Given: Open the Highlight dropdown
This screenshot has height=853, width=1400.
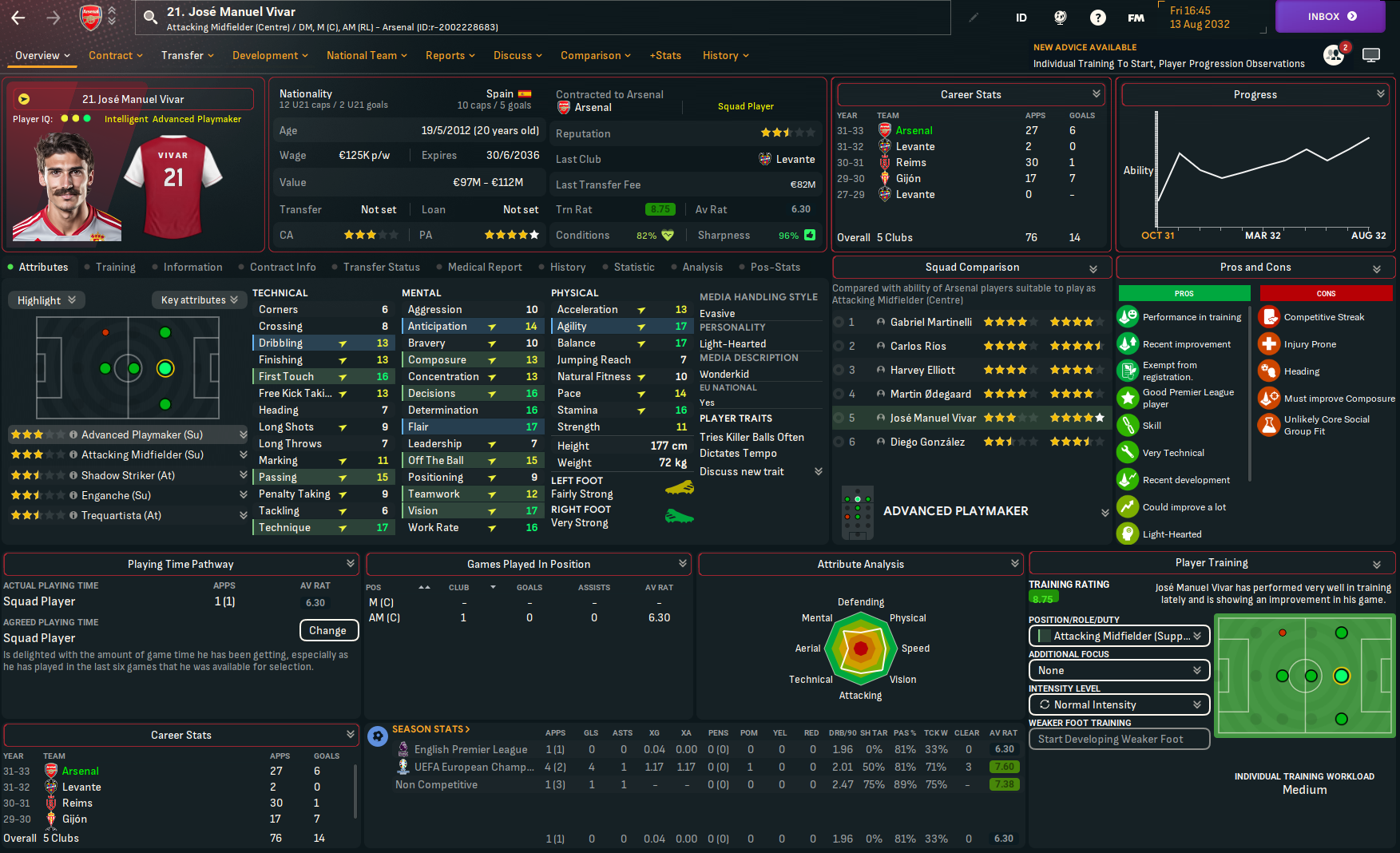Looking at the screenshot, I should pos(46,300).
